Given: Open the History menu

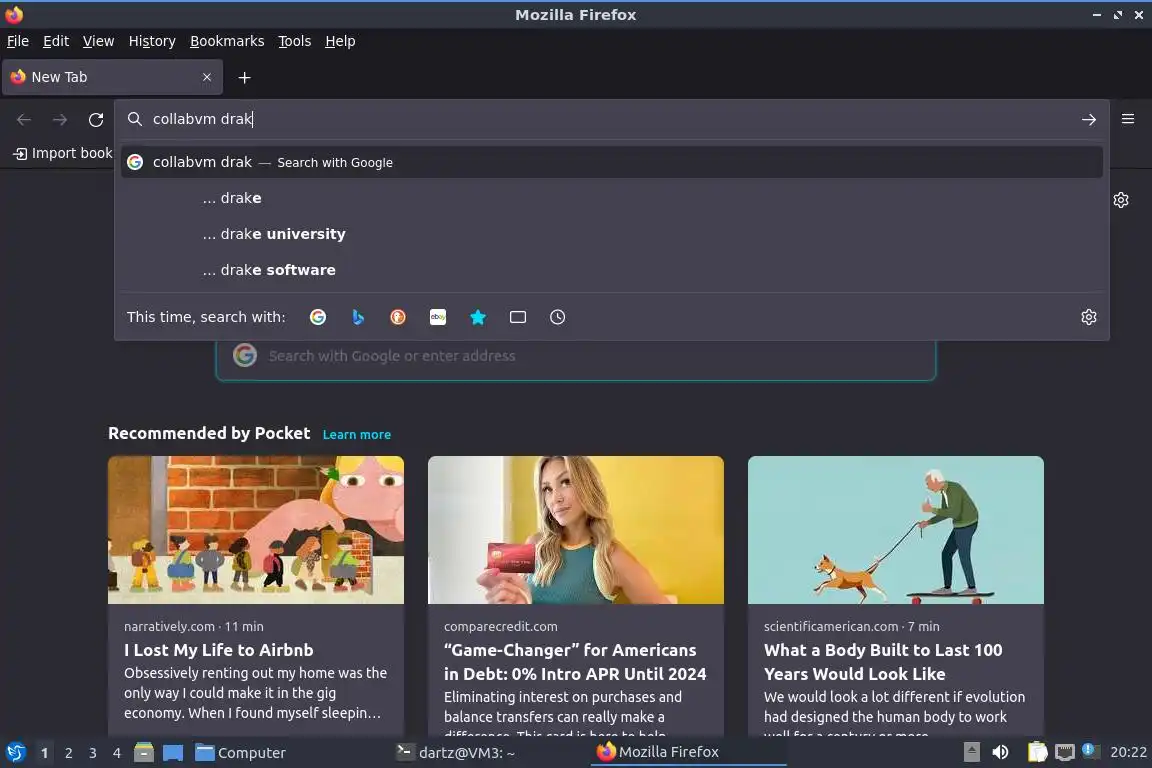Looking at the screenshot, I should coord(152,41).
